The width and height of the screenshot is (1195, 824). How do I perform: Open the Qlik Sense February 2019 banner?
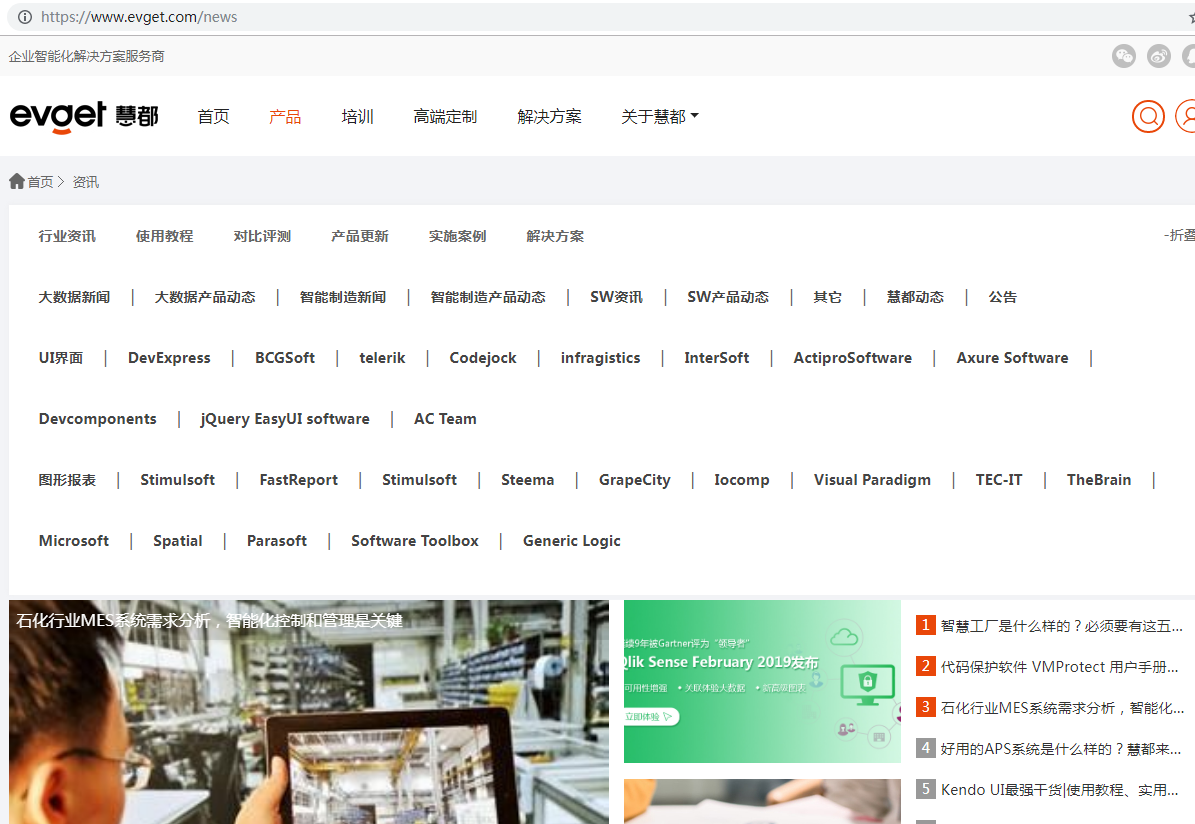(761, 681)
